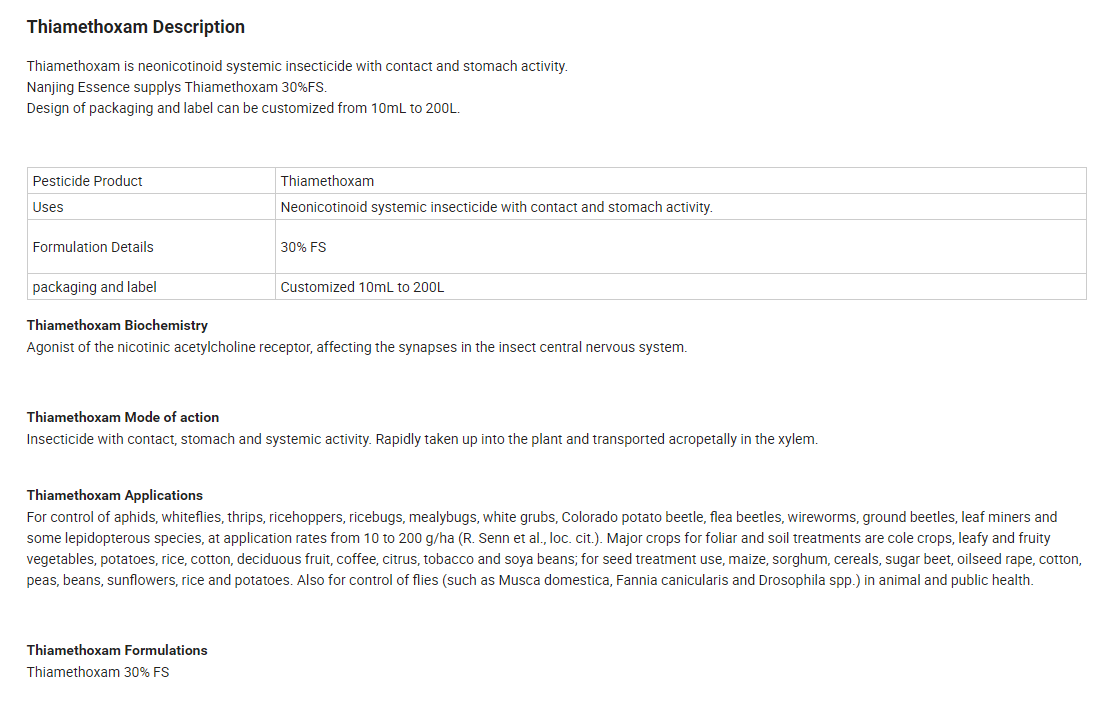Click the nicotinic acetylcholine receptor sentence
The image size is (1111, 712).
[x=357, y=347]
